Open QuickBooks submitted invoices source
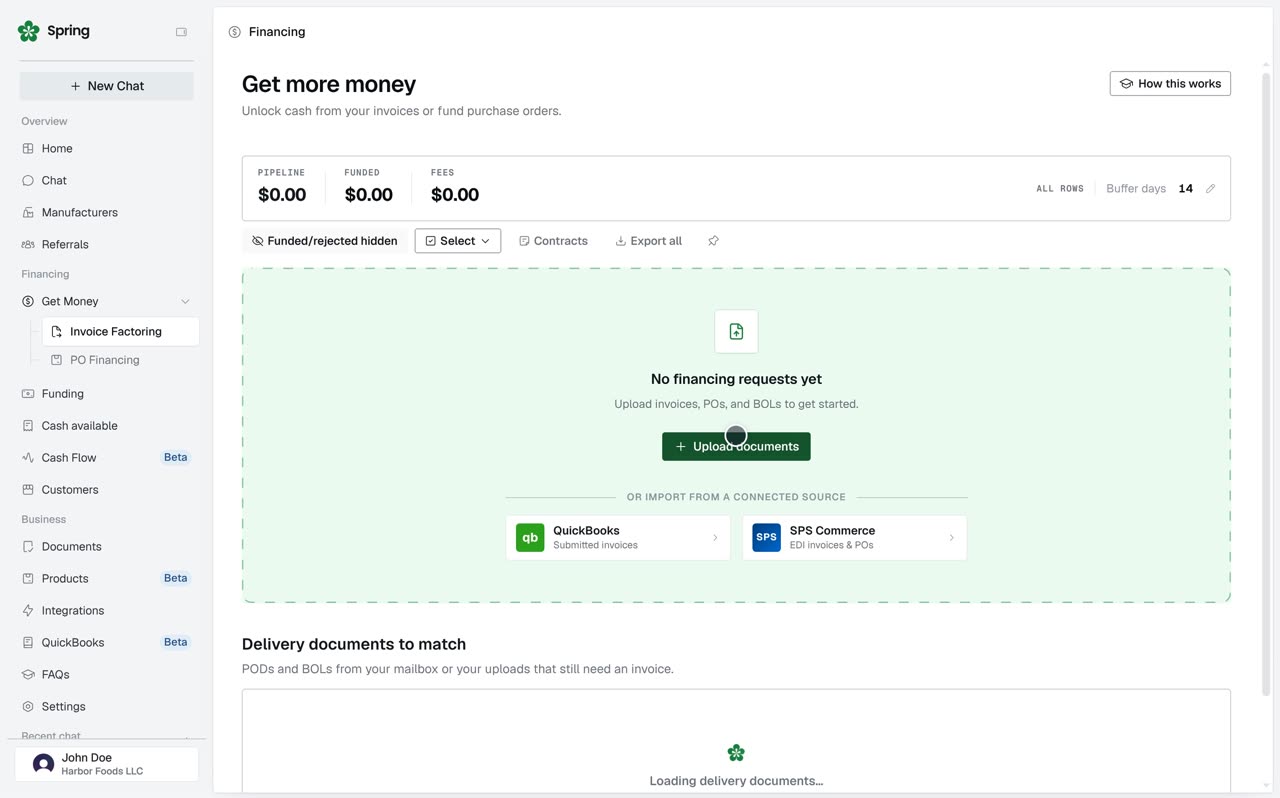1280x798 pixels. click(x=618, y=538)
